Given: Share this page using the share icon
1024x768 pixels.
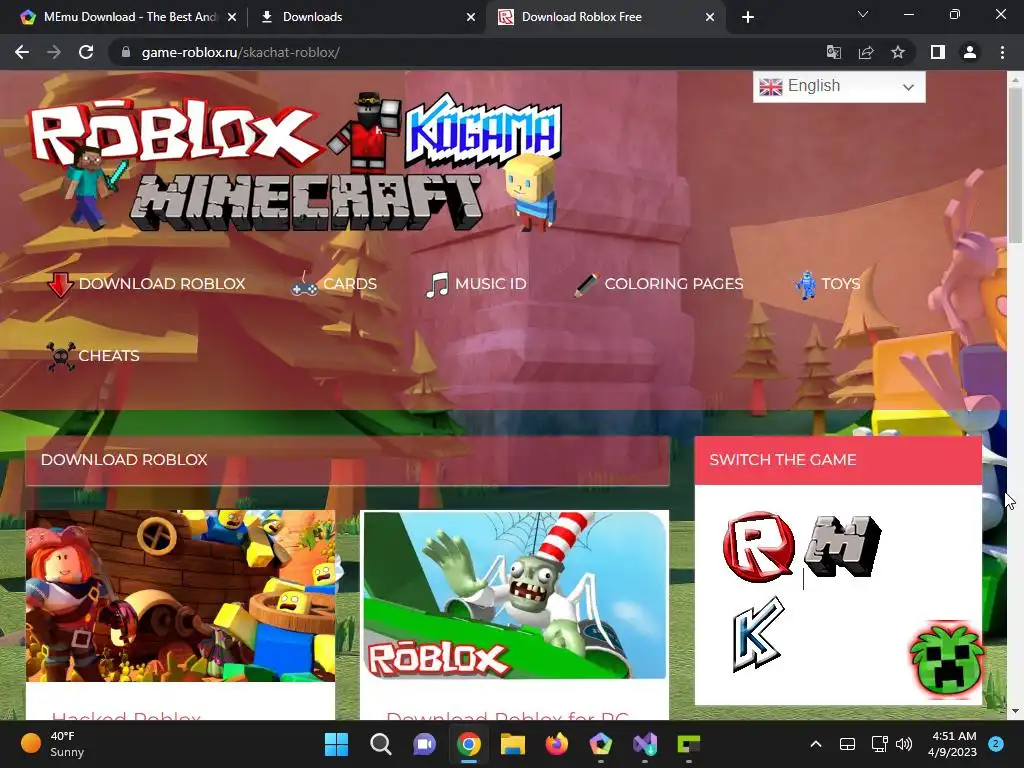Looking at the screenshot, I should pos(866,52).
